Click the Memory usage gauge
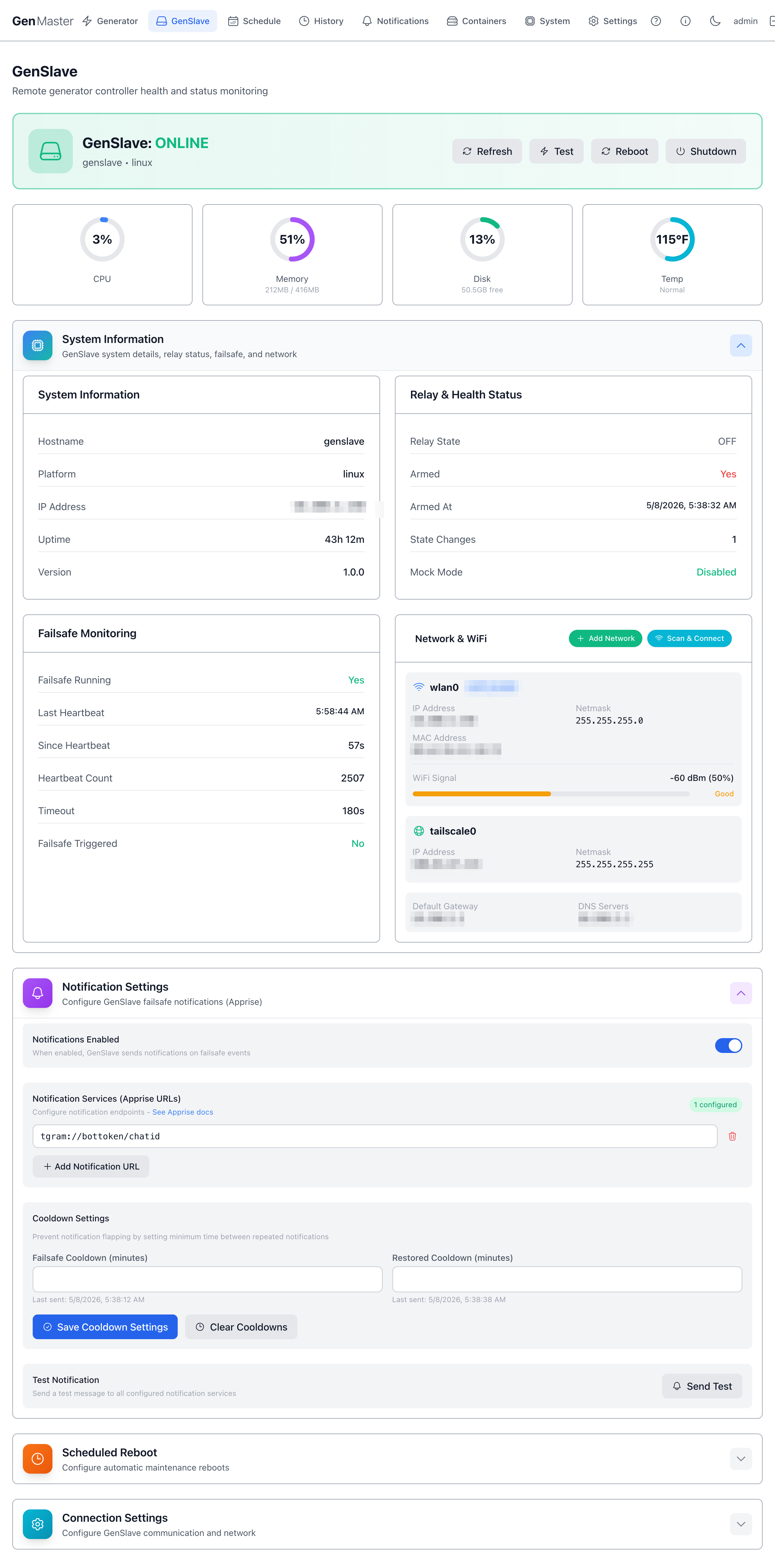The height and width of the screenshot is (1568, 775). tap(292, 239)
